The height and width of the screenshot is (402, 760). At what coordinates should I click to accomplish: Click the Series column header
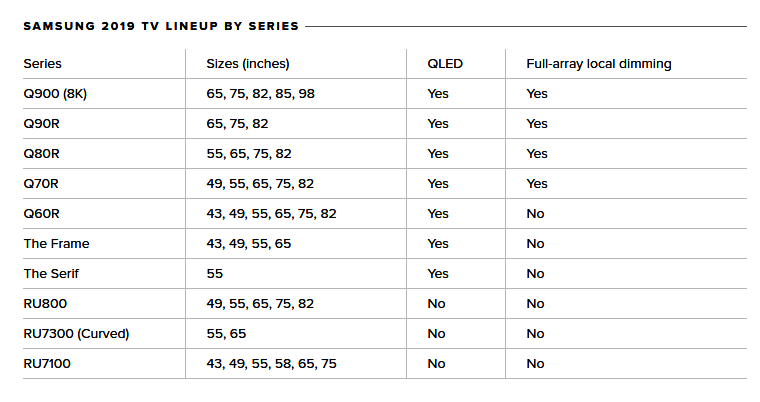(43, 64)
